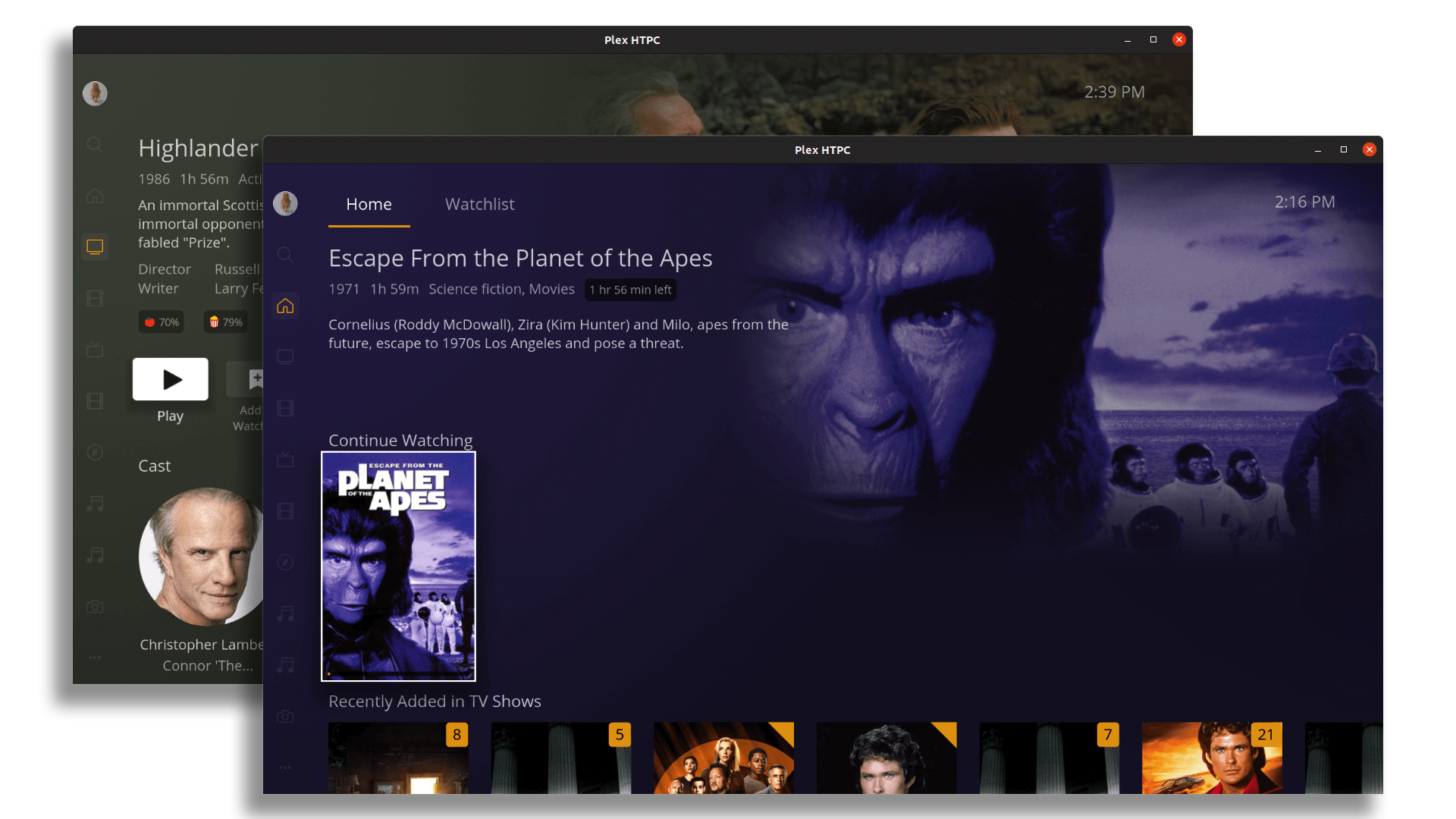The height and width of the screenshot is (819, 1456).
Task: Open camera Photos icon in front window sidebar
Action: click(285, 717)
